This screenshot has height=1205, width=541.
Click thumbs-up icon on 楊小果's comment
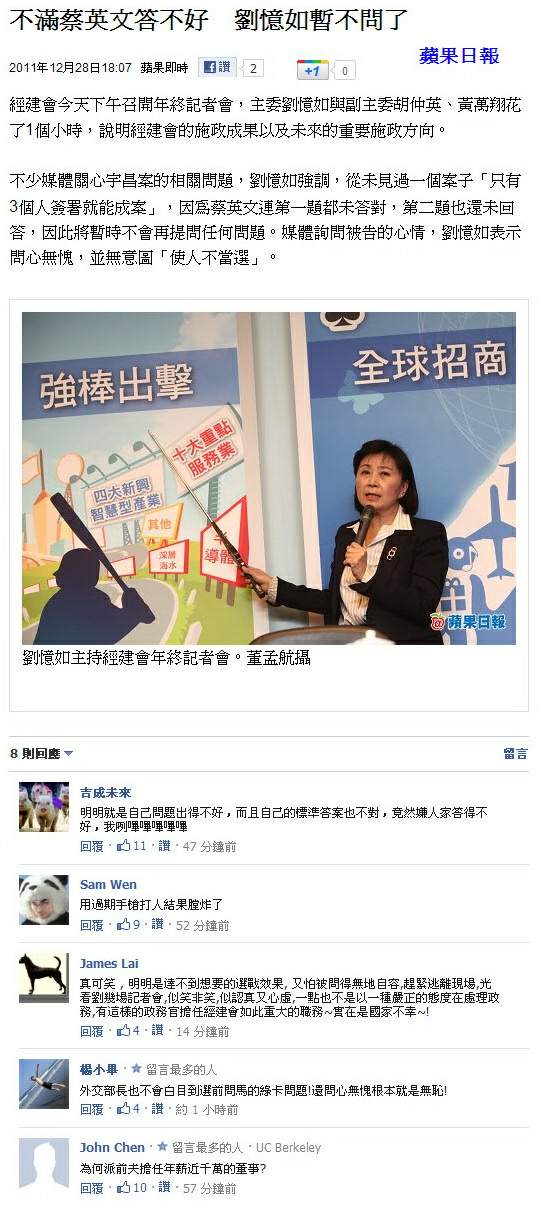[125, 1110]
